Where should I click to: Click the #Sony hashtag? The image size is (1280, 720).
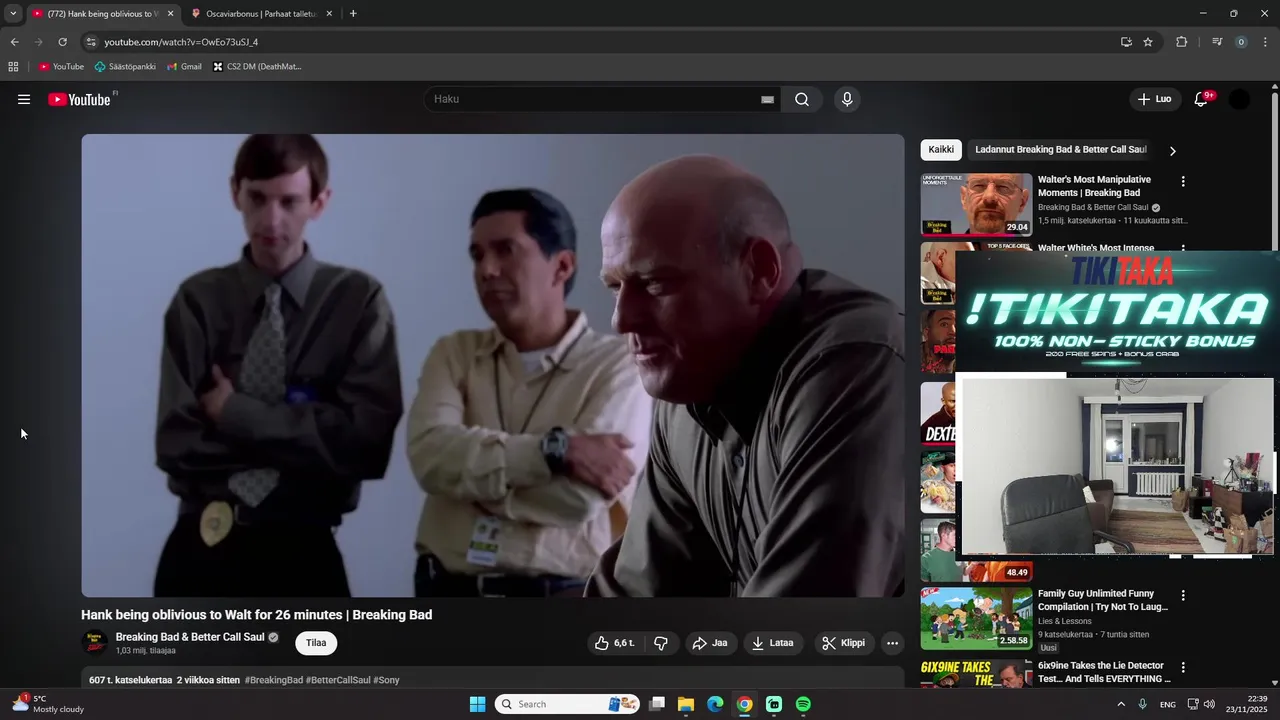point(386,680)
